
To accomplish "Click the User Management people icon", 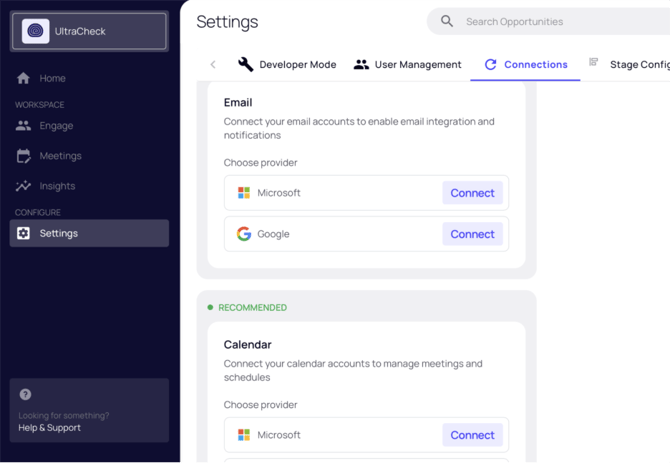I will click(x=361, y=64).
